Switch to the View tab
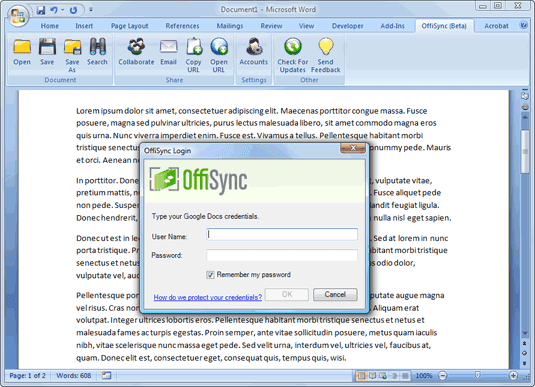Viewport: 535px width, 387px height. [306, 26]
